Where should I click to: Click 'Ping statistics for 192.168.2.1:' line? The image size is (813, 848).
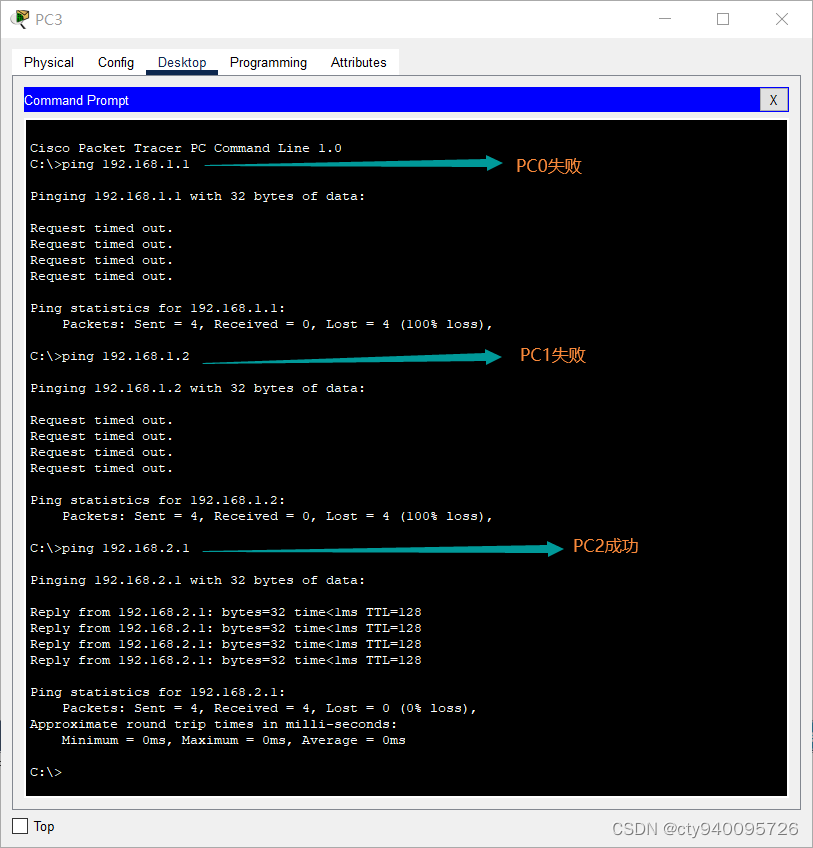click(157, 692)
